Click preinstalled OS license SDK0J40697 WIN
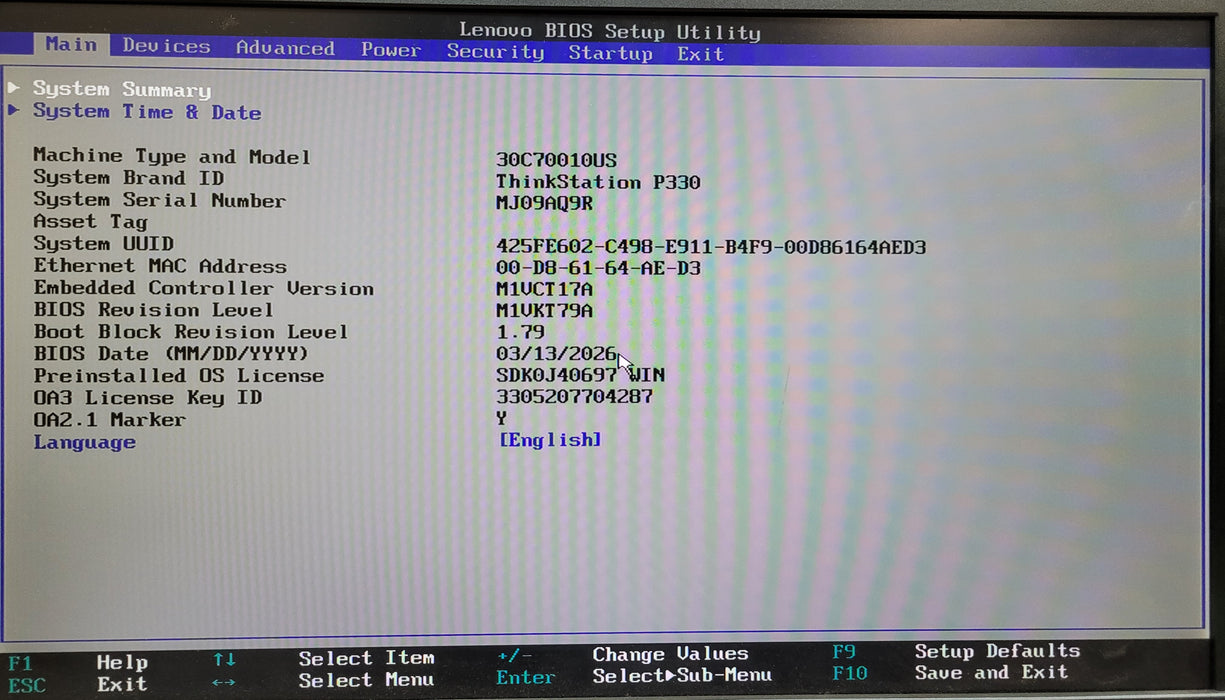This screenshot has width=1225, height=700. click(580, 375)
